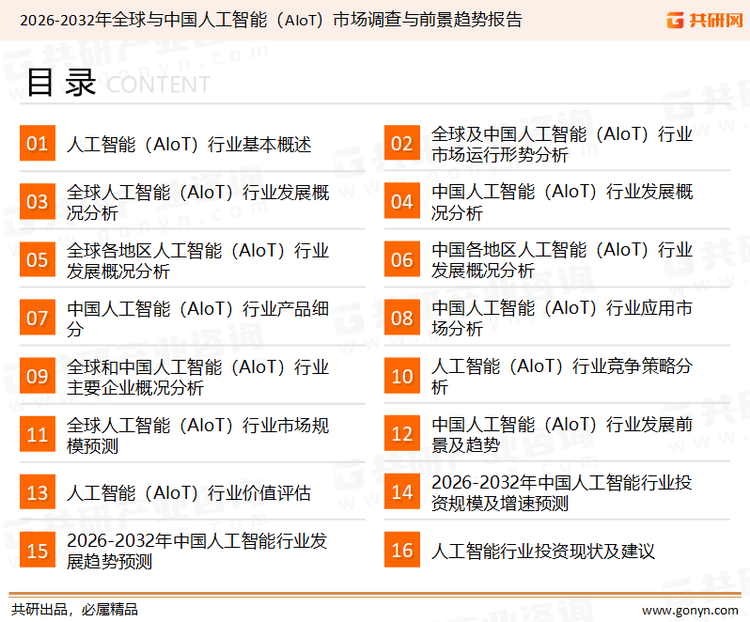The image size is (750, 622).
Task: Select 中国人工智能（AIoT）行业产品细分 entry
Action: [x=197, y=318]
